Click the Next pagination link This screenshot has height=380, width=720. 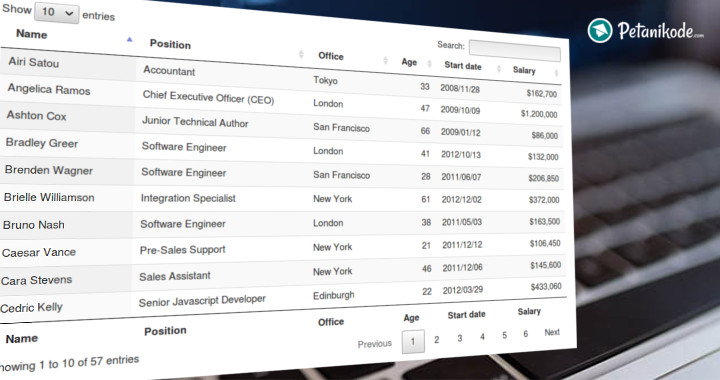(552, 332)
